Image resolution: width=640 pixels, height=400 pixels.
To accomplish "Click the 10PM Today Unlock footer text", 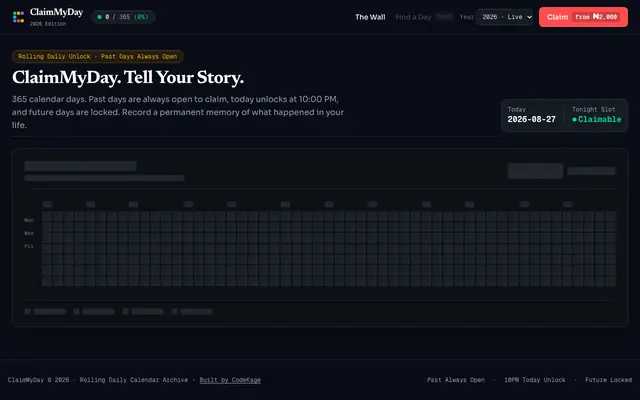I will coord(535,380).
